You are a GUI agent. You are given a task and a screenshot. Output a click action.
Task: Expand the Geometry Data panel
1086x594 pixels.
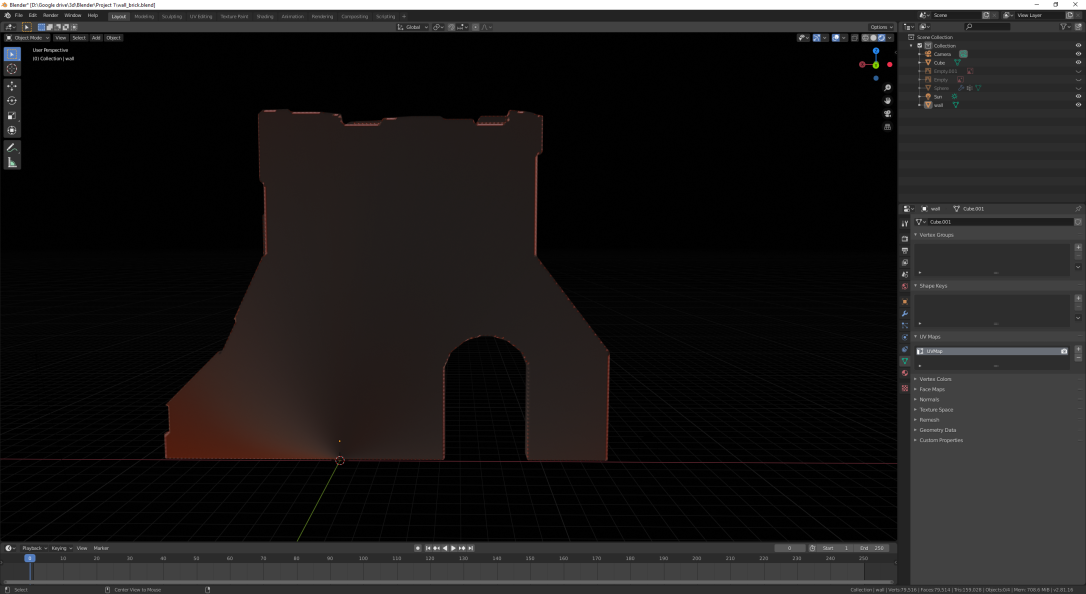[936, 430]
